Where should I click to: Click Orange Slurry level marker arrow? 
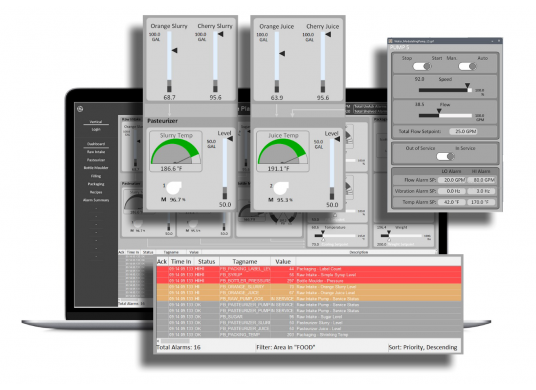175,50
